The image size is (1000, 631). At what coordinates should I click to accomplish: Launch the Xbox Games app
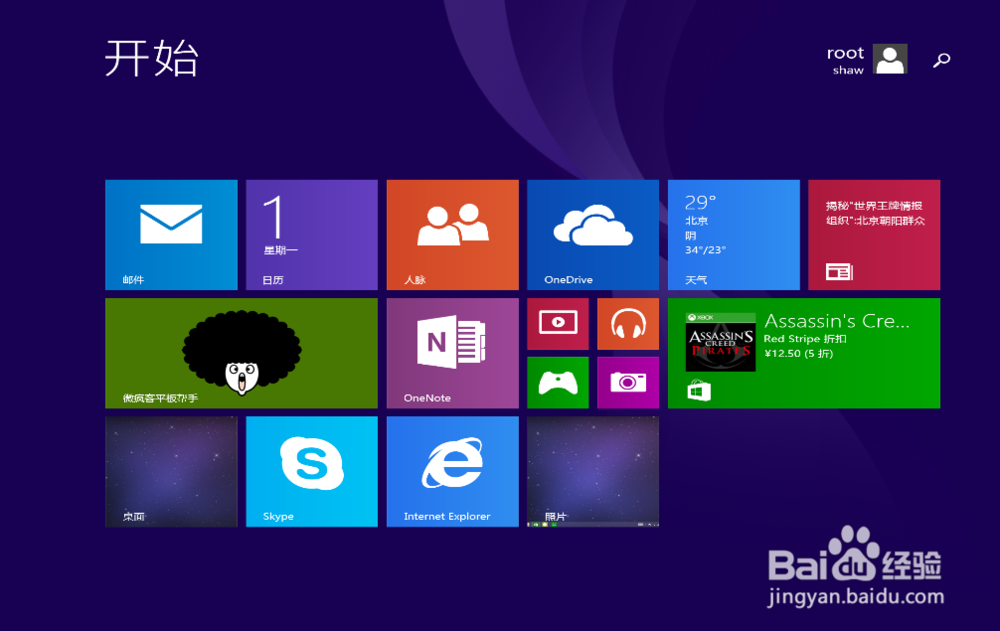click(x=558, y=383)
